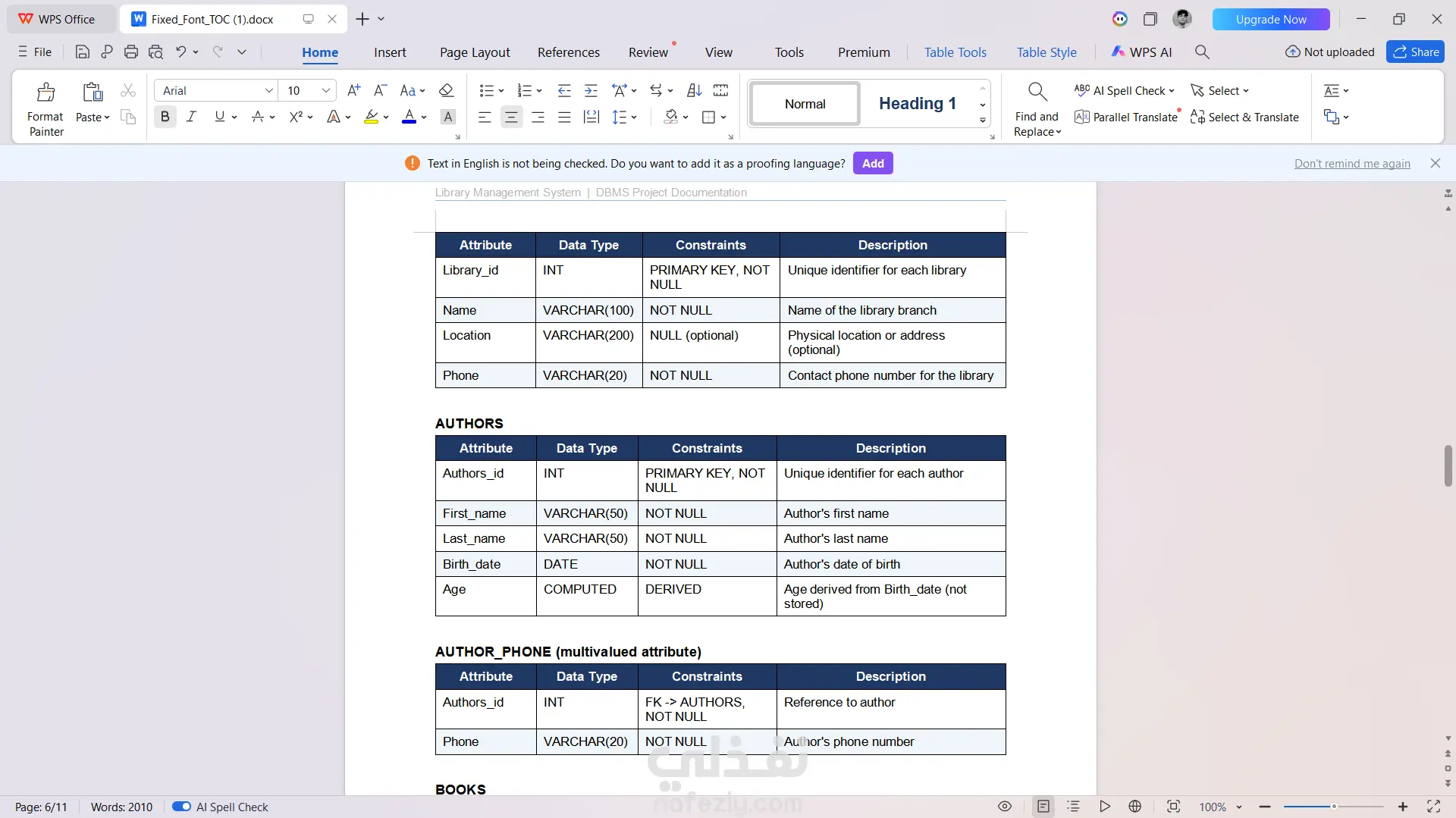Switch to Page Layout tab
The height and width of the screenshot is (818, 1456).
click(x=475, y=52)
